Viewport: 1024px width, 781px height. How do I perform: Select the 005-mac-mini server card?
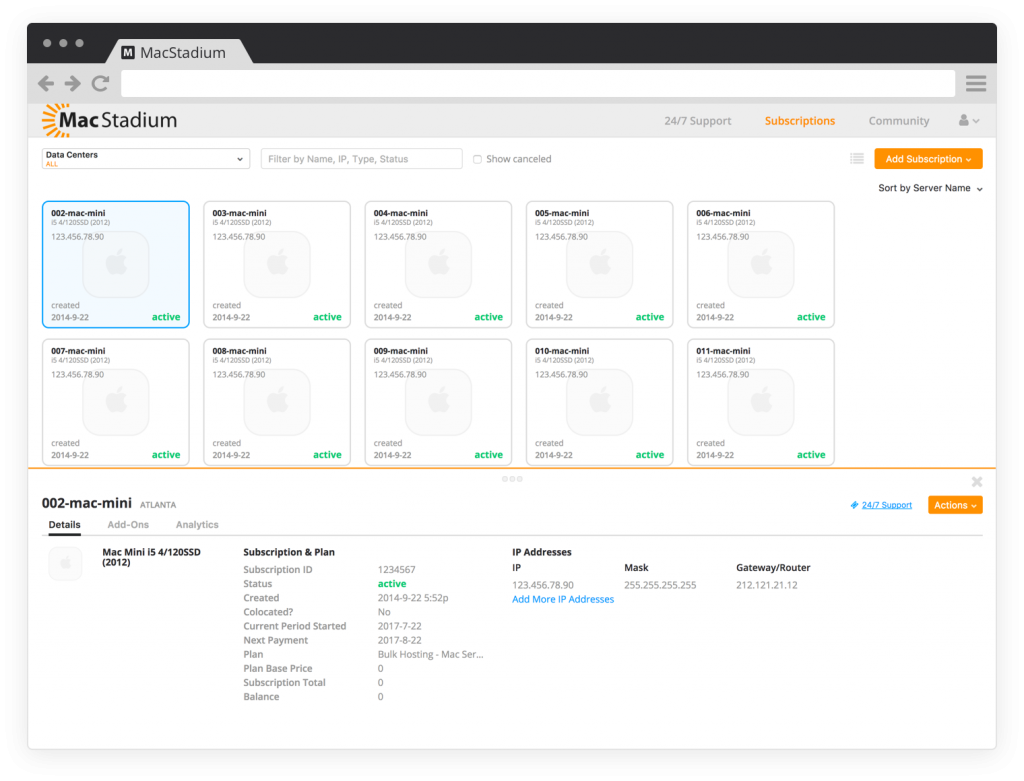(x=600, y=264)
